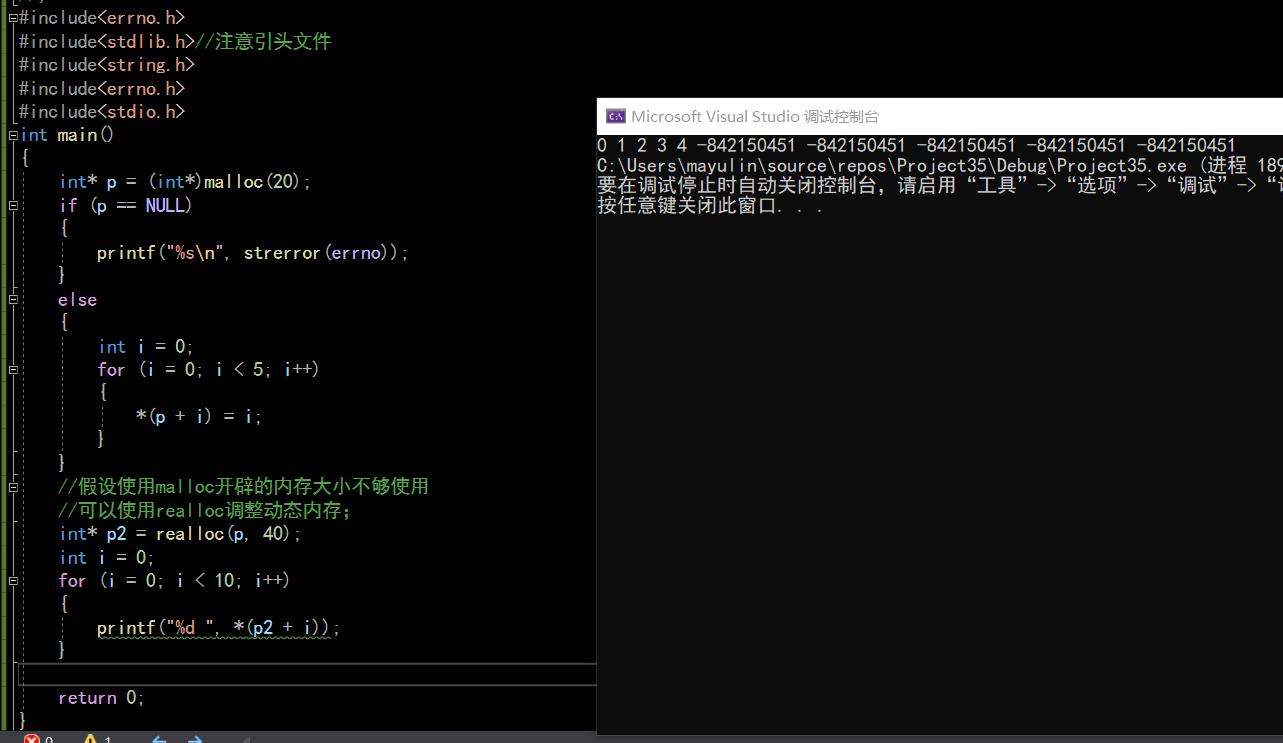Click the debug console window icon
Image resolution: width=1283 pixels, height=743 pixels.
click(616, 116)
